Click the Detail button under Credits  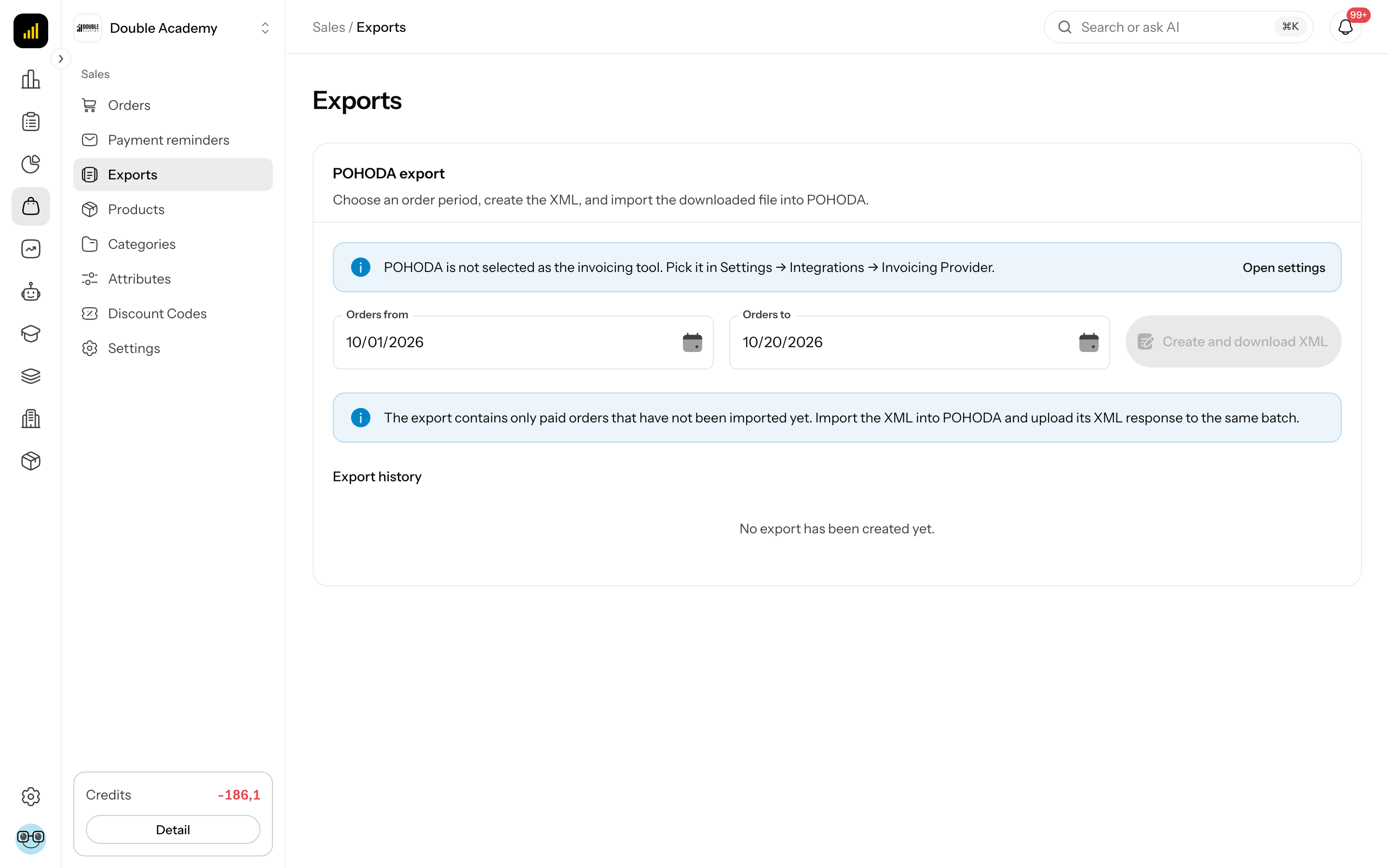tap(173, 829)
